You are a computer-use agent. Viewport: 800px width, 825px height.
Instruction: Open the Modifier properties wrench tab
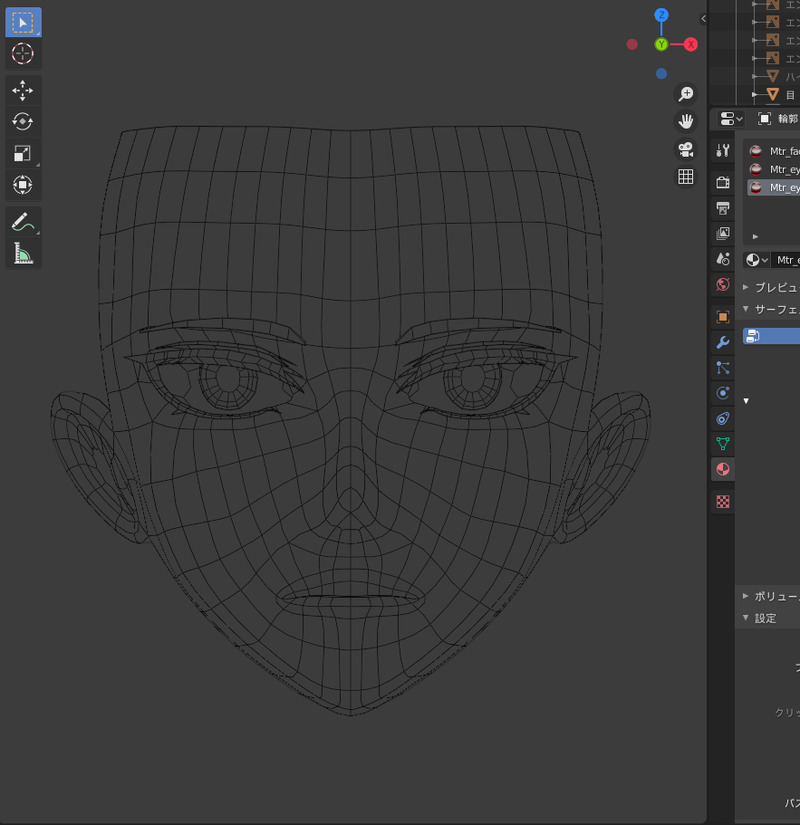[x=723, y=342]
